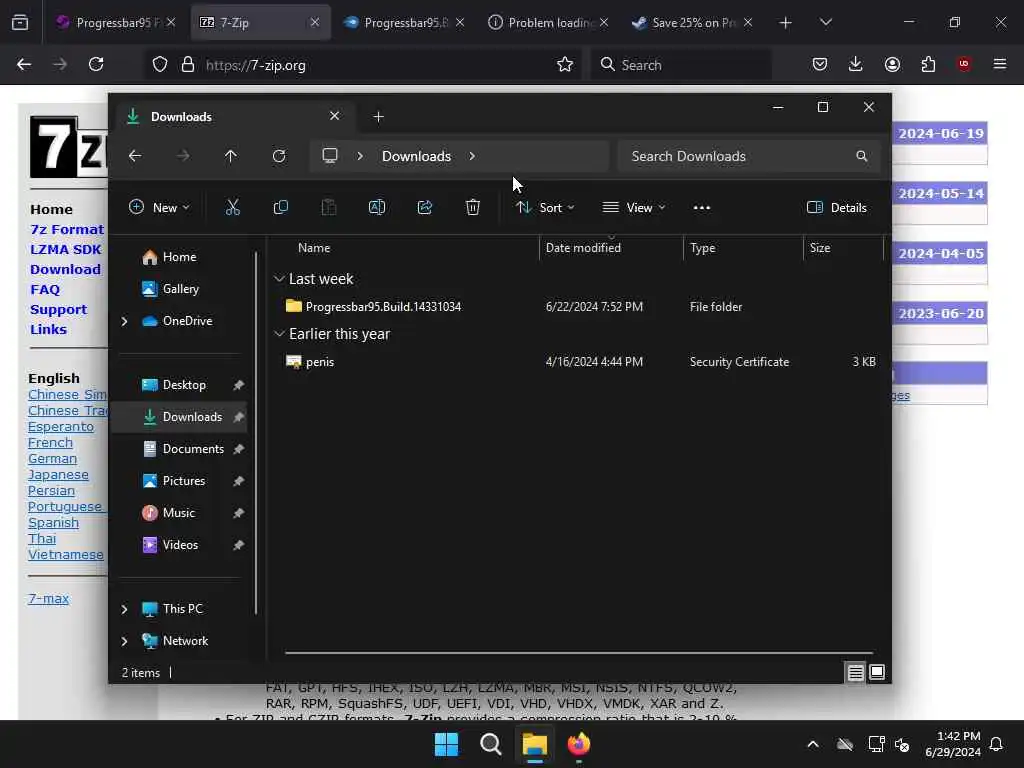1024x768 pixels.
Task: Open the notification bell in system tray
Action: [996, 744]
